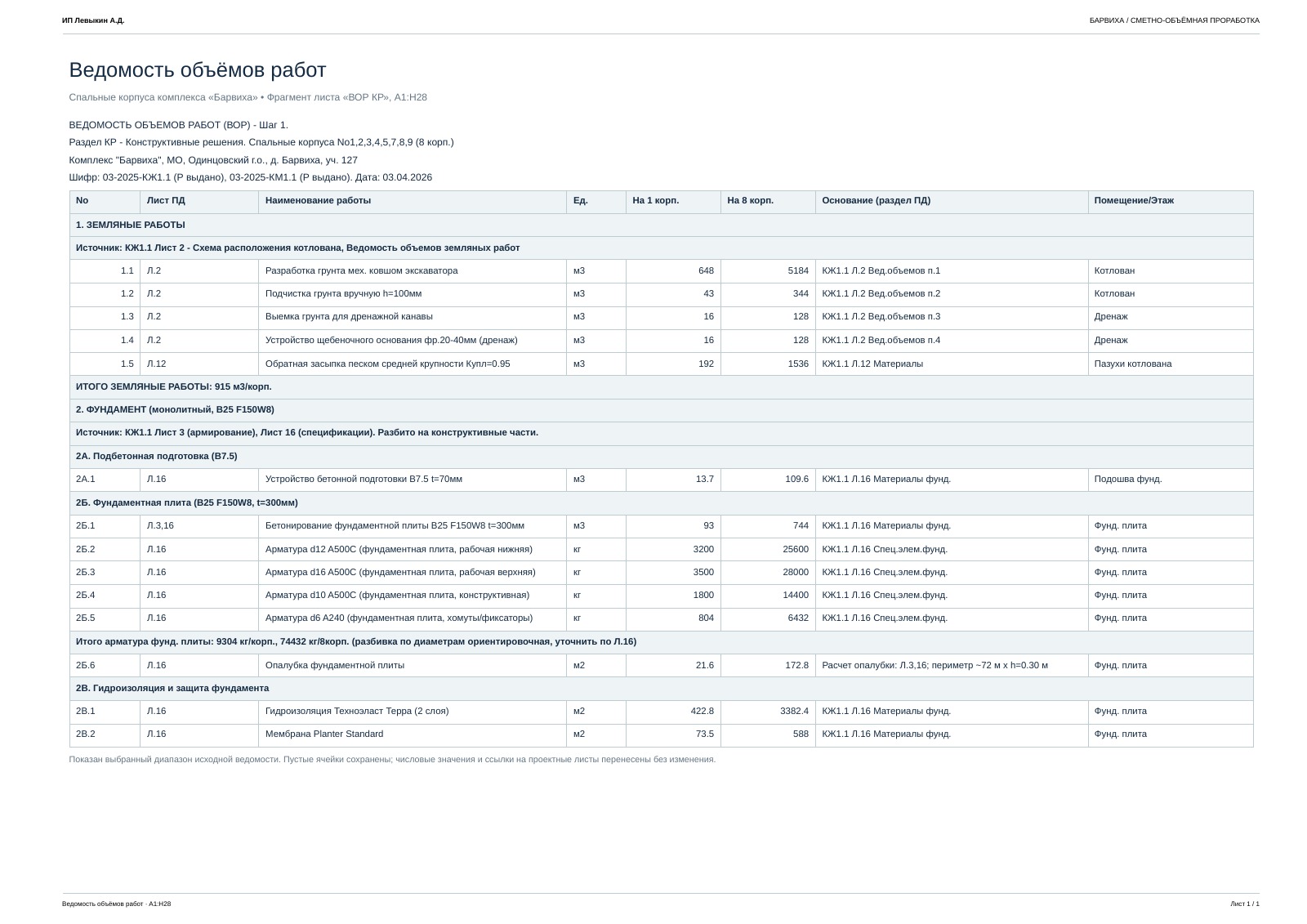Click the footer text 'Ведомость объёмов работ · A1:H28'
The image size is (1307, 924).
[117, 904]
